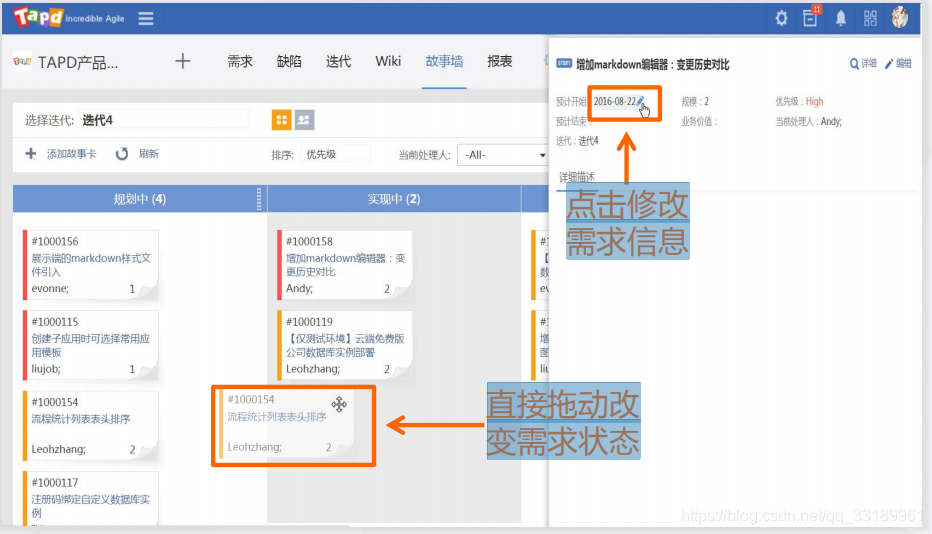
Task: Open the 需求 tab
Action: (240, 61)
